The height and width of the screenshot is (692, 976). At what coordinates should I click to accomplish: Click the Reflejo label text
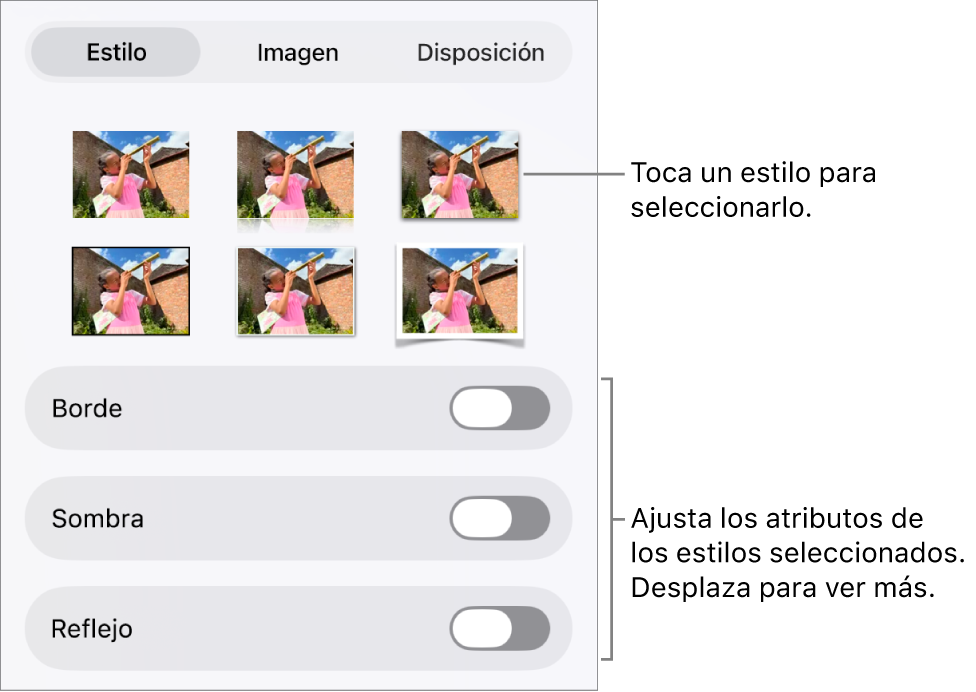pos(92,629)
